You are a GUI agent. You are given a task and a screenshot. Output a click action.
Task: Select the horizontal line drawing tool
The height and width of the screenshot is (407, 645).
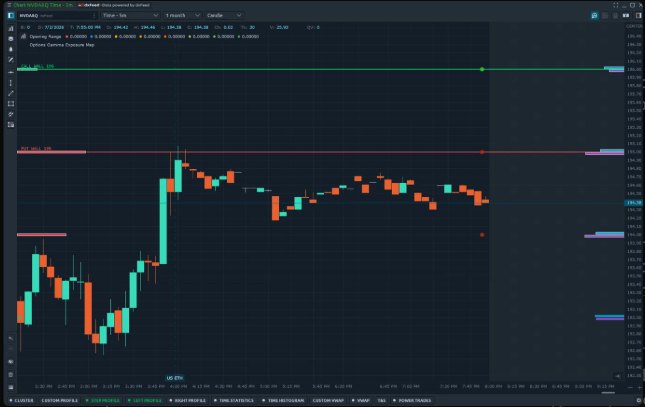11,72
